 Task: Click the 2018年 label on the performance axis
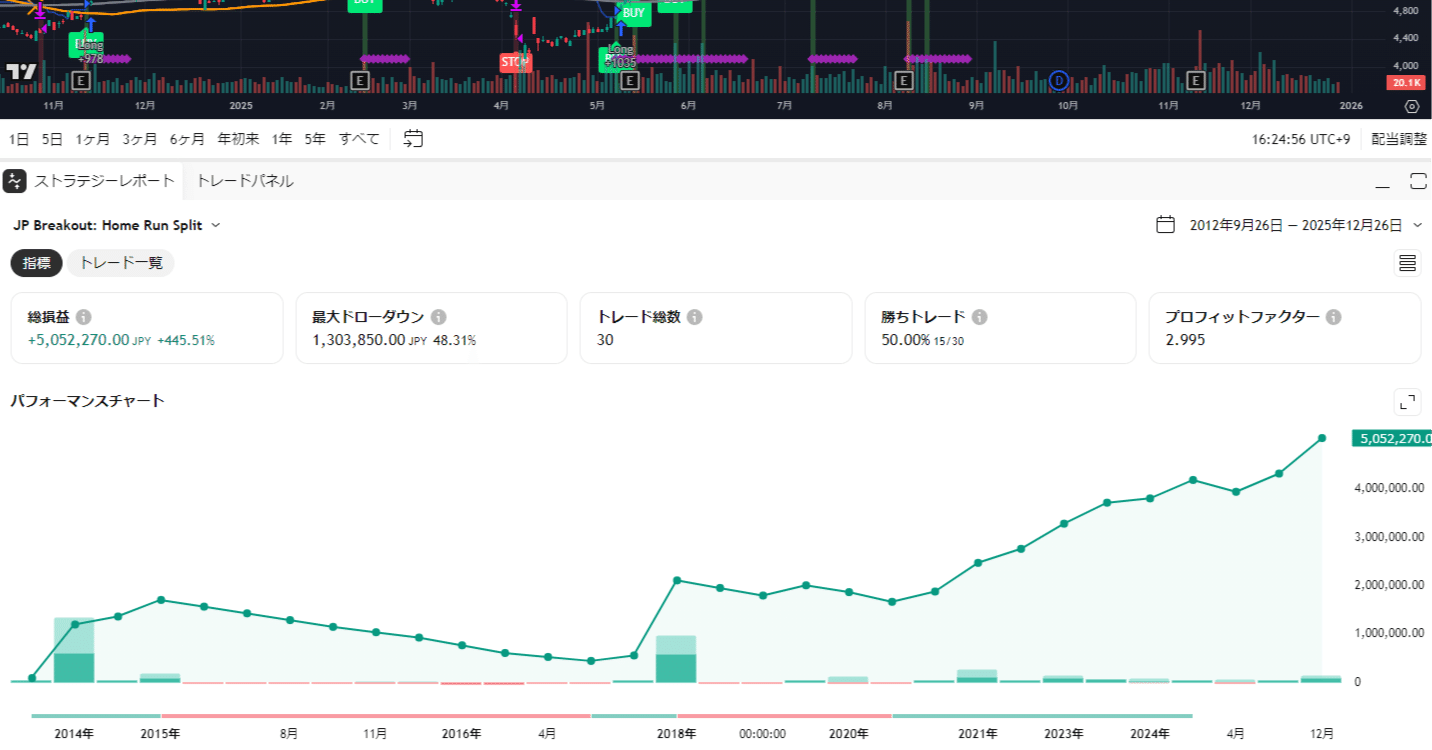(x=676, y=733)
